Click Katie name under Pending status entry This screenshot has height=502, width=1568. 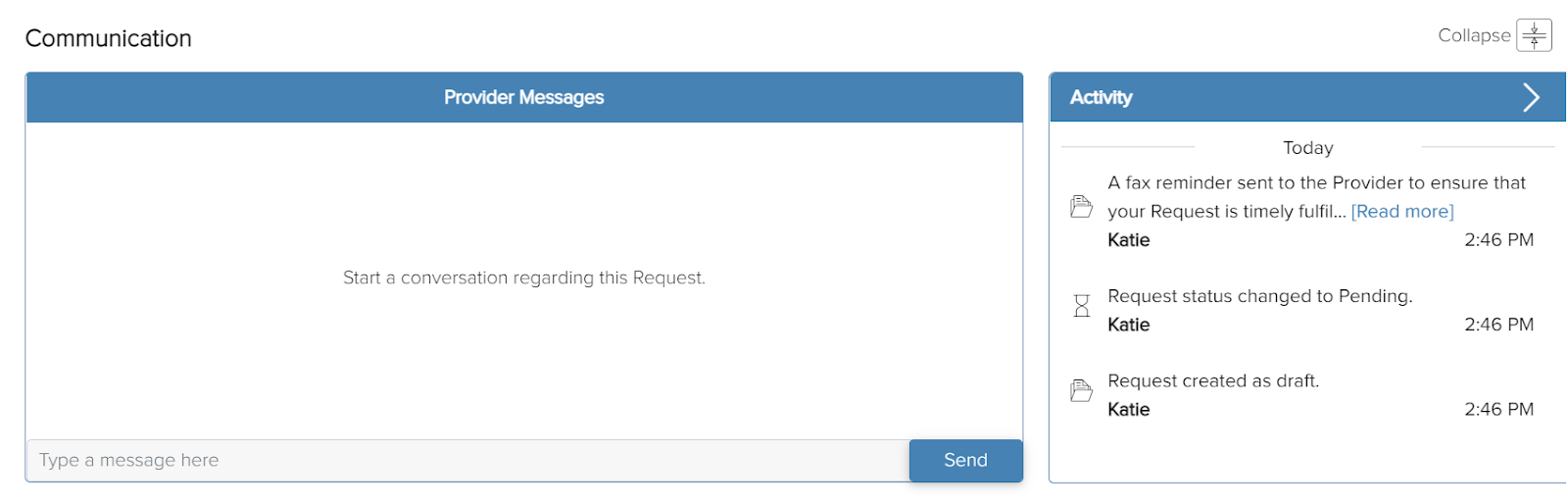click(x=1128, y=326)
